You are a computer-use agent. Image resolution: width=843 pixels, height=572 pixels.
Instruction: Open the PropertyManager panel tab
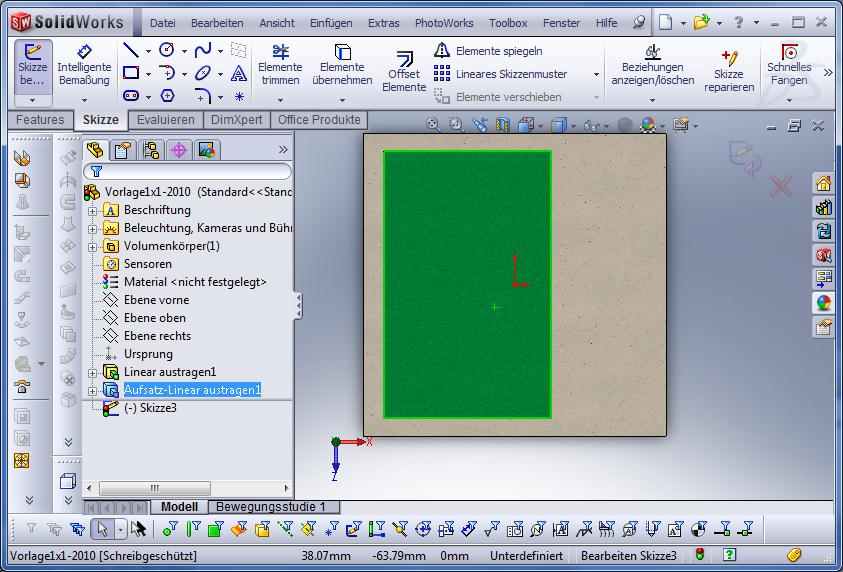pos(123,150)
